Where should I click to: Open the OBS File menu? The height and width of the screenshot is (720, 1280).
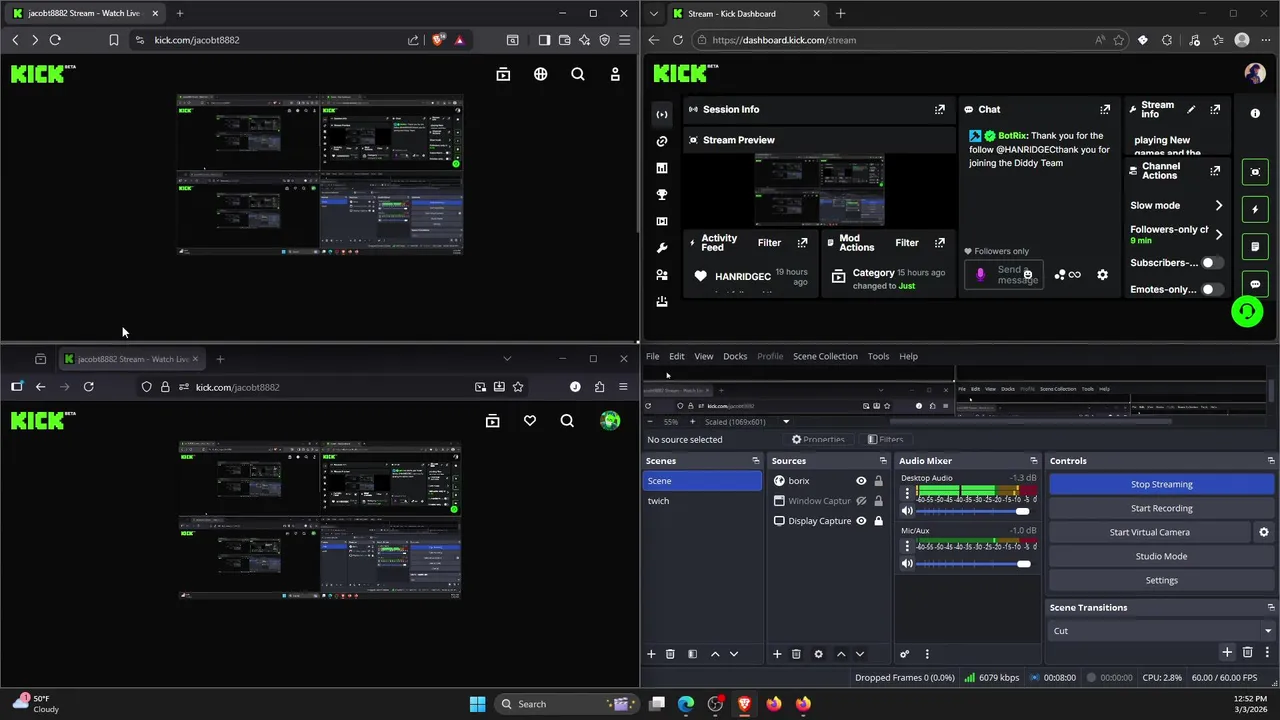tap(652, 356)
